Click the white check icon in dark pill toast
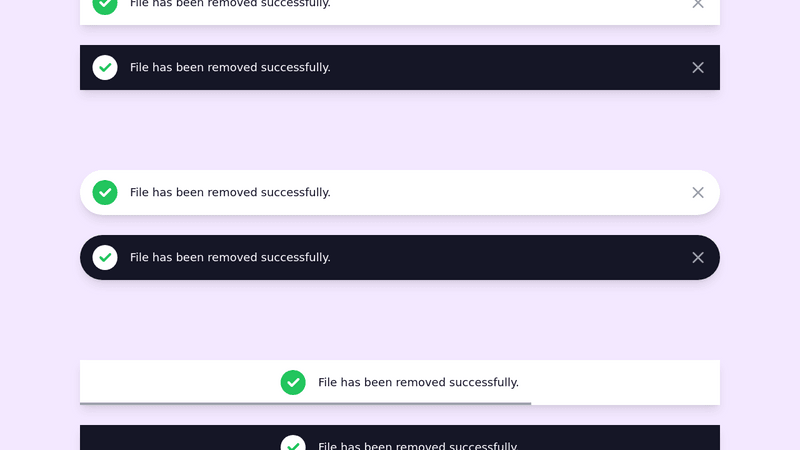This screenshot has width=800, height=450. pyautogui.click(x=105, y=258)
